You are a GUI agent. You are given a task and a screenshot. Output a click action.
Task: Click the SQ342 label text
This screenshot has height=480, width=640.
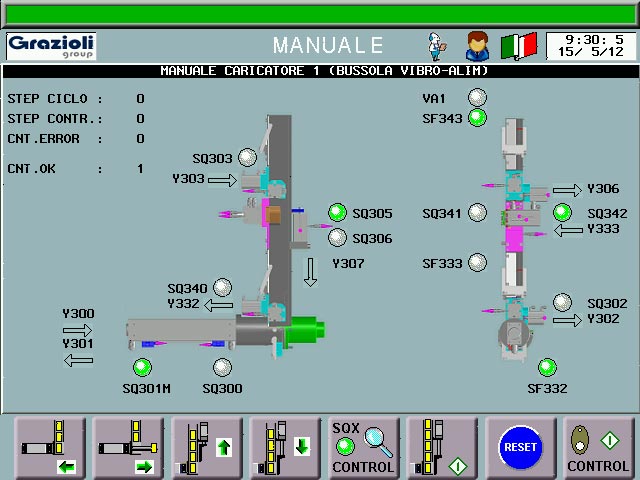coord(607,213)
